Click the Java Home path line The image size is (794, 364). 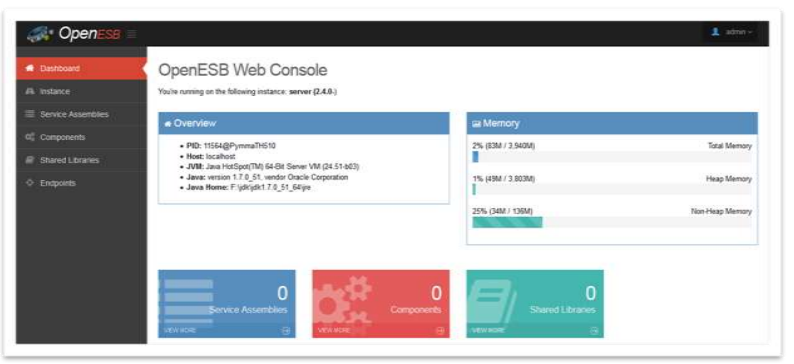click(x=248, y=187)
